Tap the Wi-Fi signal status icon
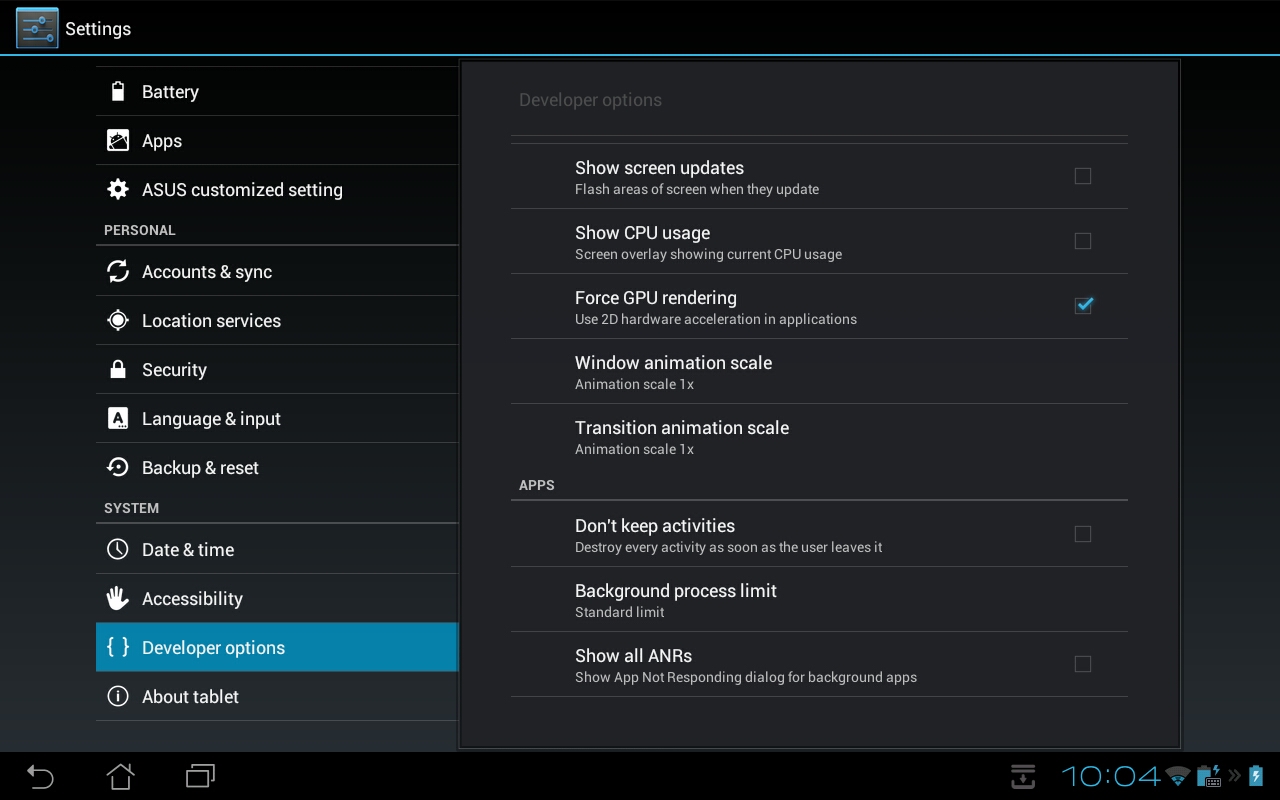The height and width of the screenshot is (800, 1280). [1178, 776]
